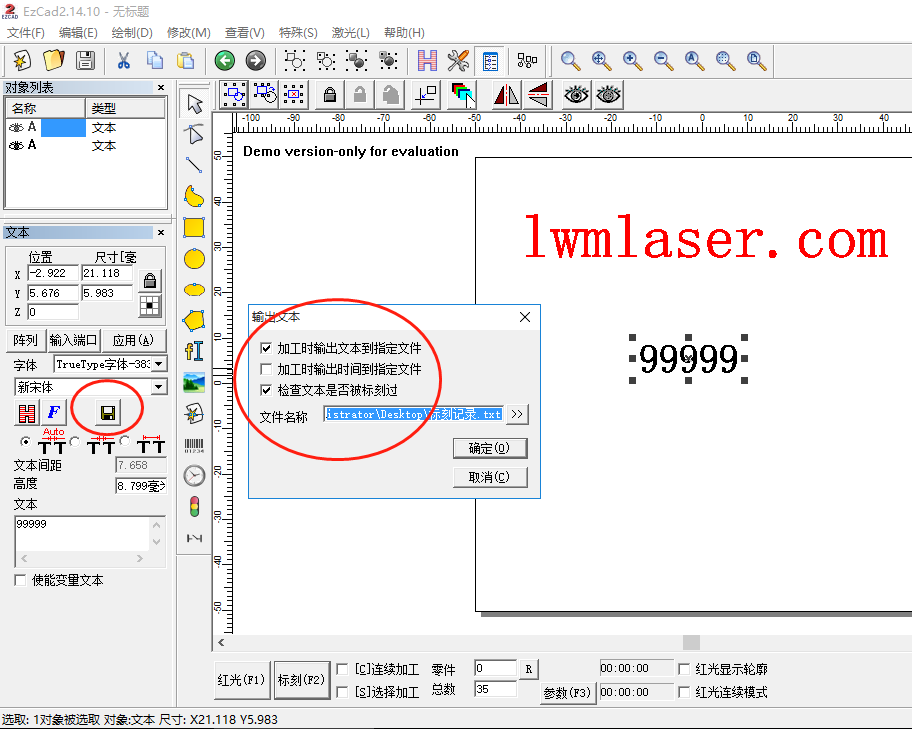
Task: Open the 激光(L) menu
Action: [x=350, y=33]
